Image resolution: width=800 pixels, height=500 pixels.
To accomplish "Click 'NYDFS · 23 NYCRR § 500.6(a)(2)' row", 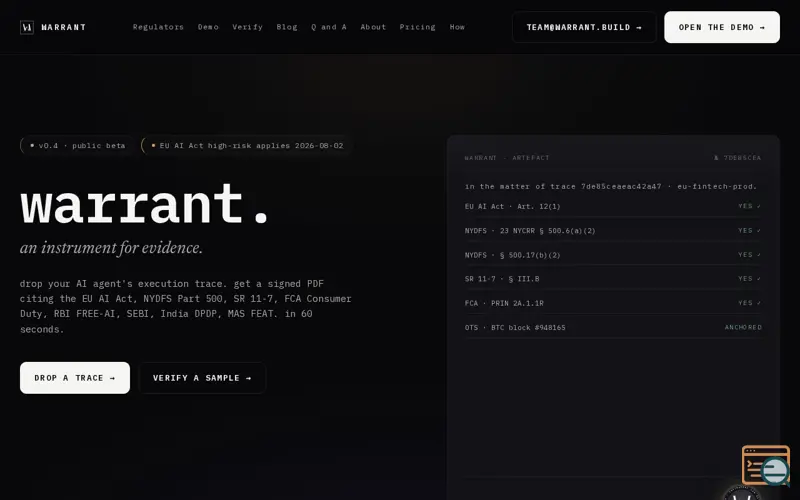I will pos(613,231).
